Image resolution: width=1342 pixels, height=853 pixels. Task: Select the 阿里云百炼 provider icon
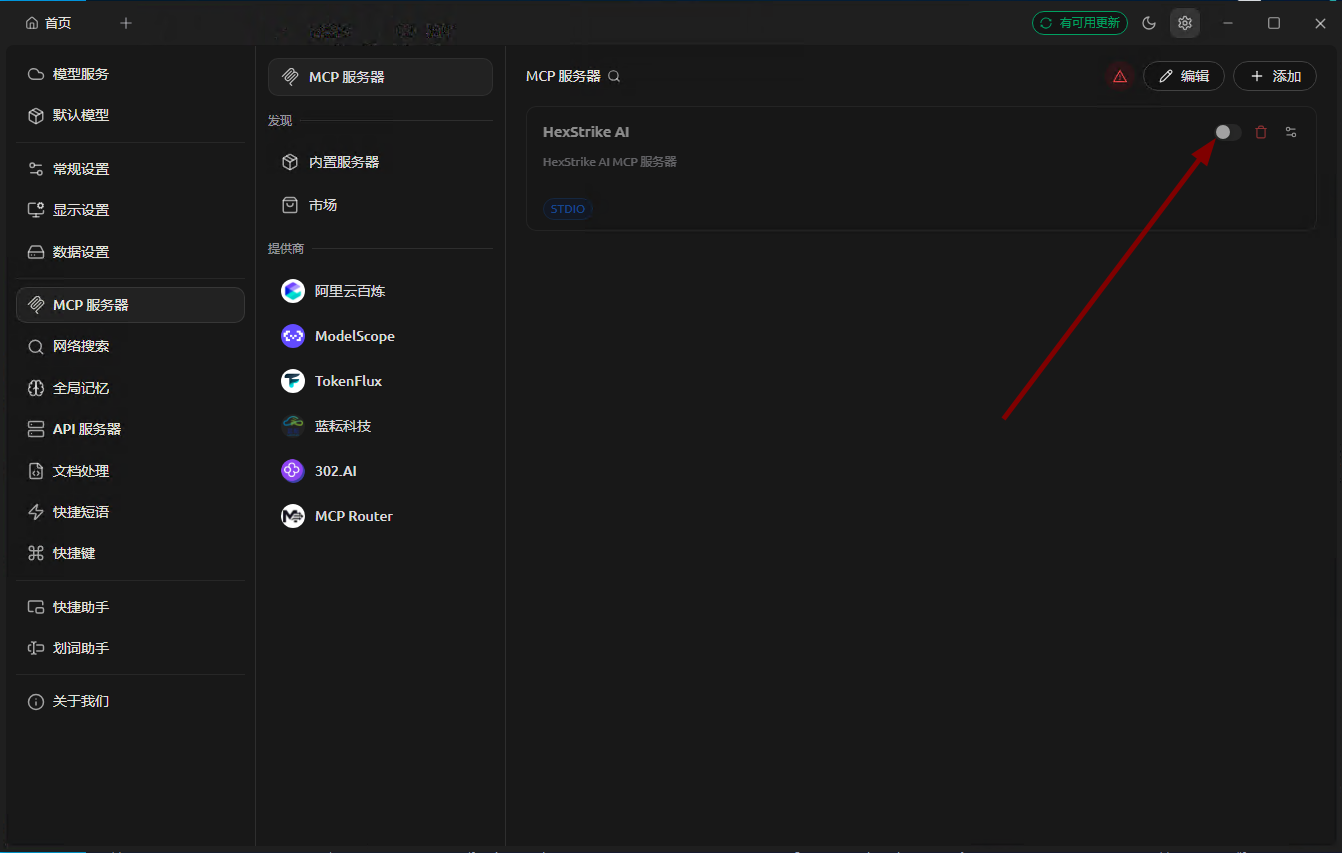click(x=293, y=291)
